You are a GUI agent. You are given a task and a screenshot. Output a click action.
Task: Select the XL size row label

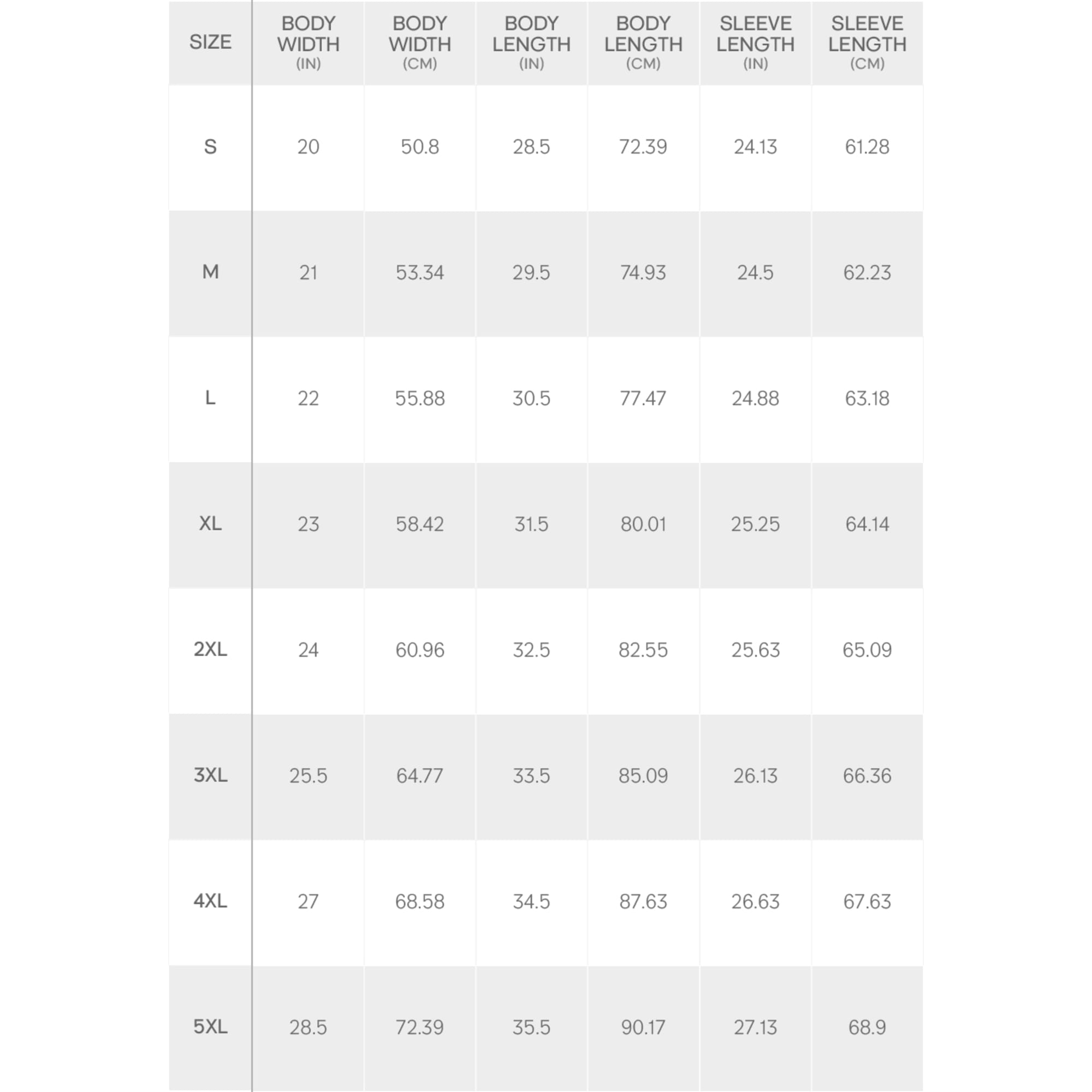(x=210, y=524)
